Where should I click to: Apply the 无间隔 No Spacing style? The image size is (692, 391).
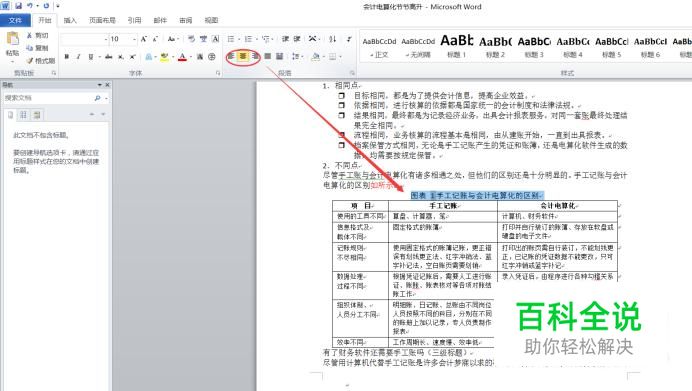[418, 47]
